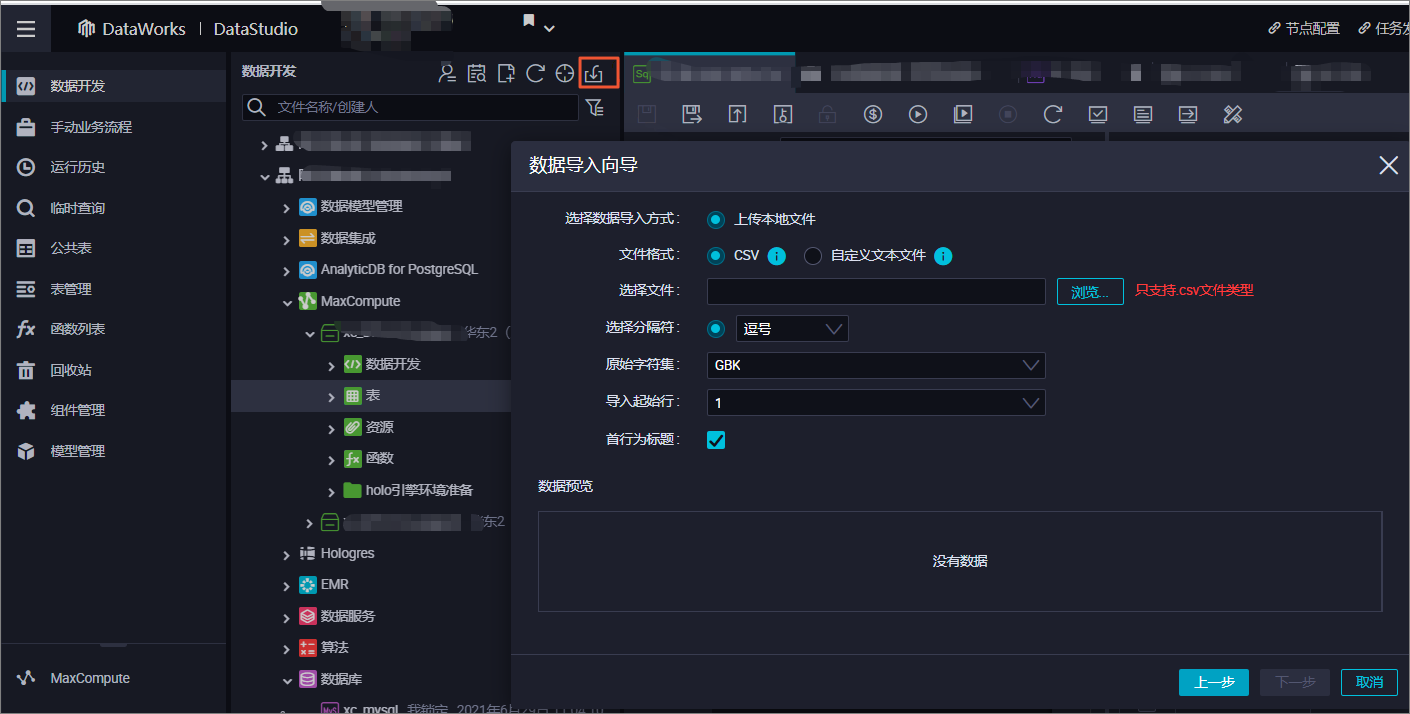Image resolution: width=1410 pixels, height=714 pixels.
Task: Collapse the MaxCompute tree node
Action: click(x=287, y=301)
